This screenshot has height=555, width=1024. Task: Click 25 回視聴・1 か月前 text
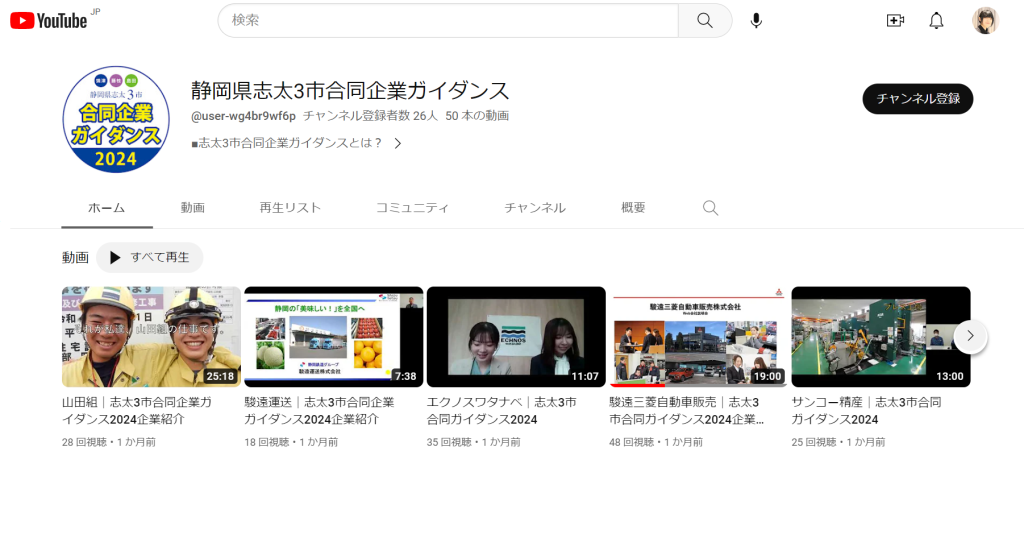pos(839,442)
